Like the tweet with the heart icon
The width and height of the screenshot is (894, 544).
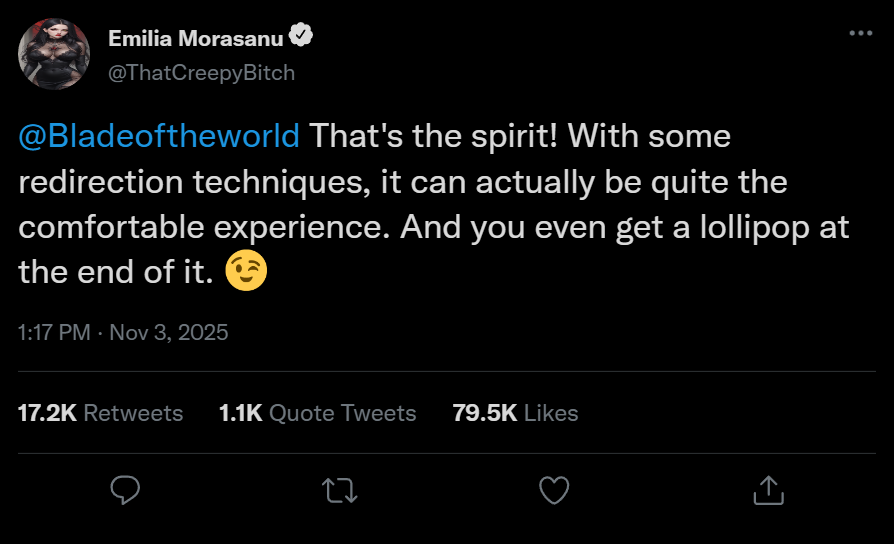[553, 490]
